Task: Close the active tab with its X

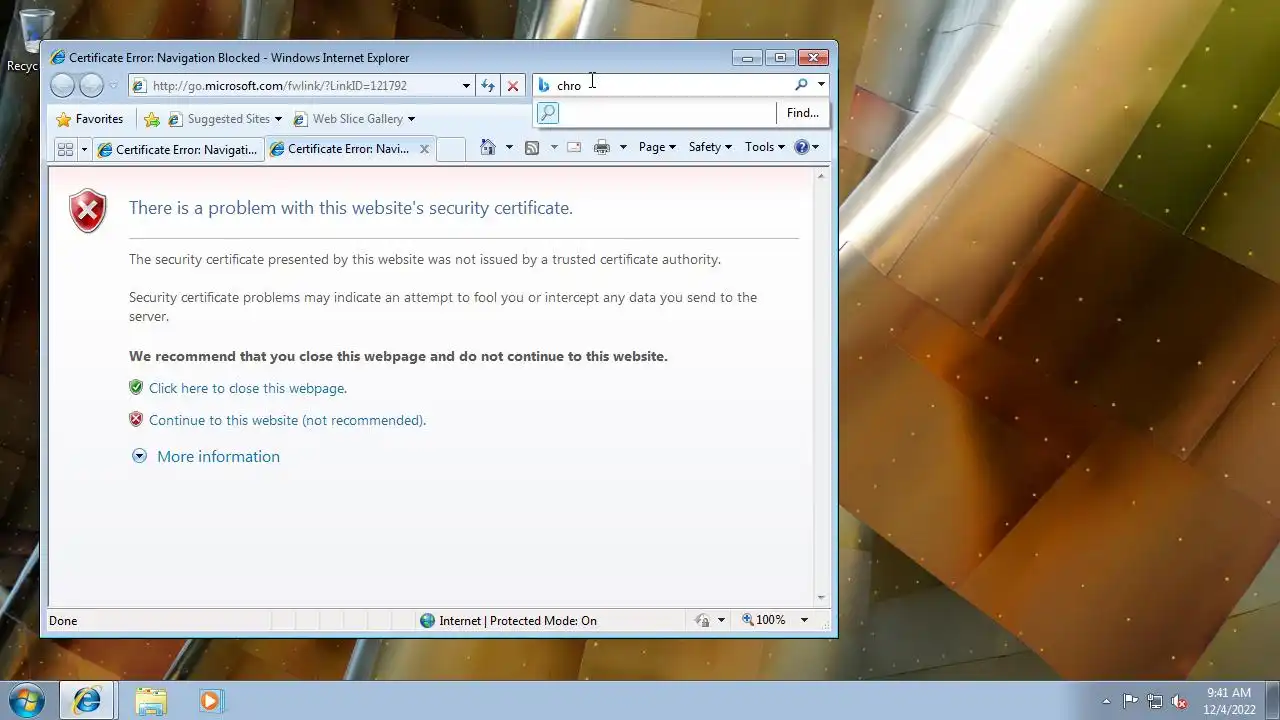Action: click(424, 149)
